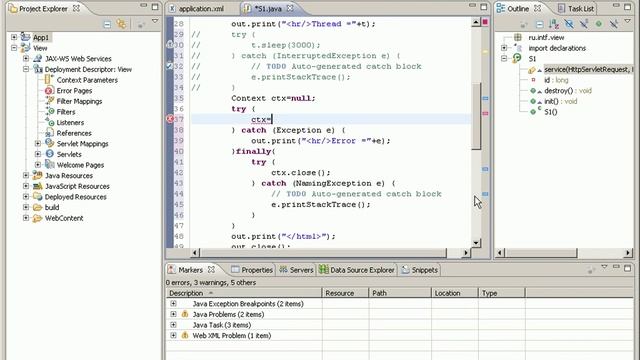Click the JavaScript Resources icon

[x=38, y=186]
